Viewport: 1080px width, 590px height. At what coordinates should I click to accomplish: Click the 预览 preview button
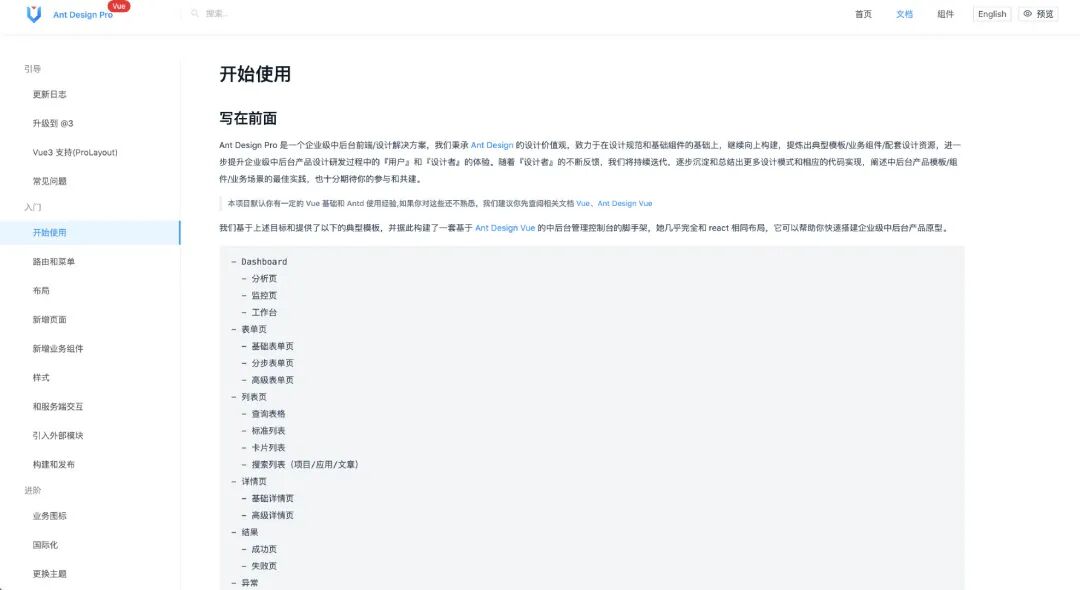(x=1037, y=14)
